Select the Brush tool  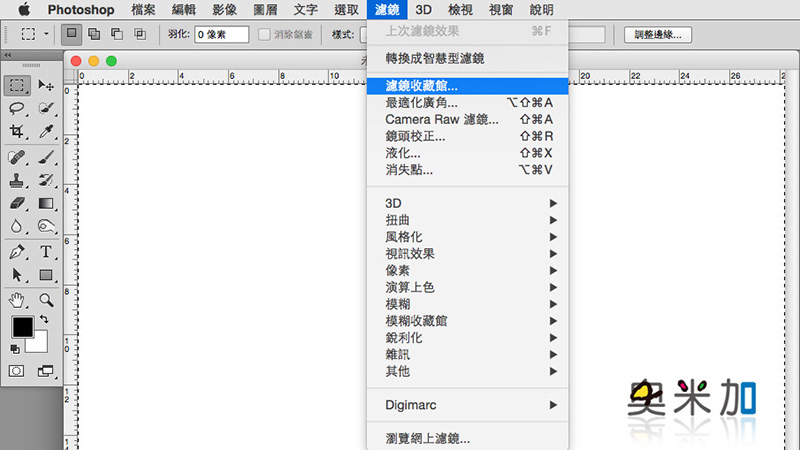[x=46, y=157]
